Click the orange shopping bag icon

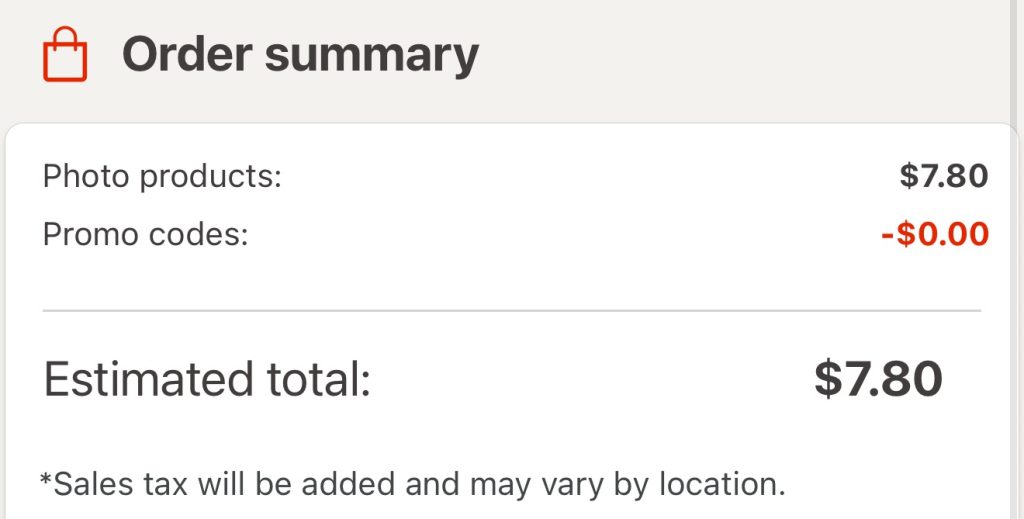click(x=65, y=55)
